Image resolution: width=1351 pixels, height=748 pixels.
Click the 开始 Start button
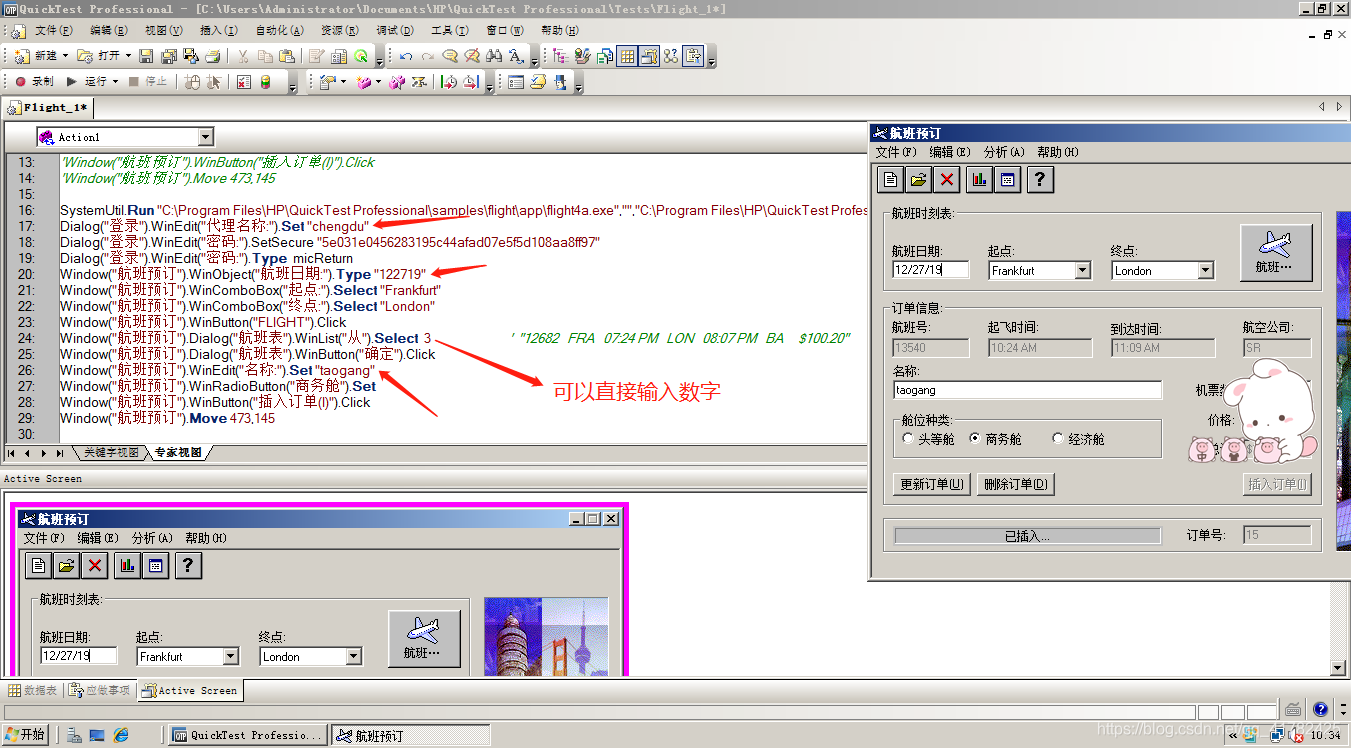click(x=25, y=735)
